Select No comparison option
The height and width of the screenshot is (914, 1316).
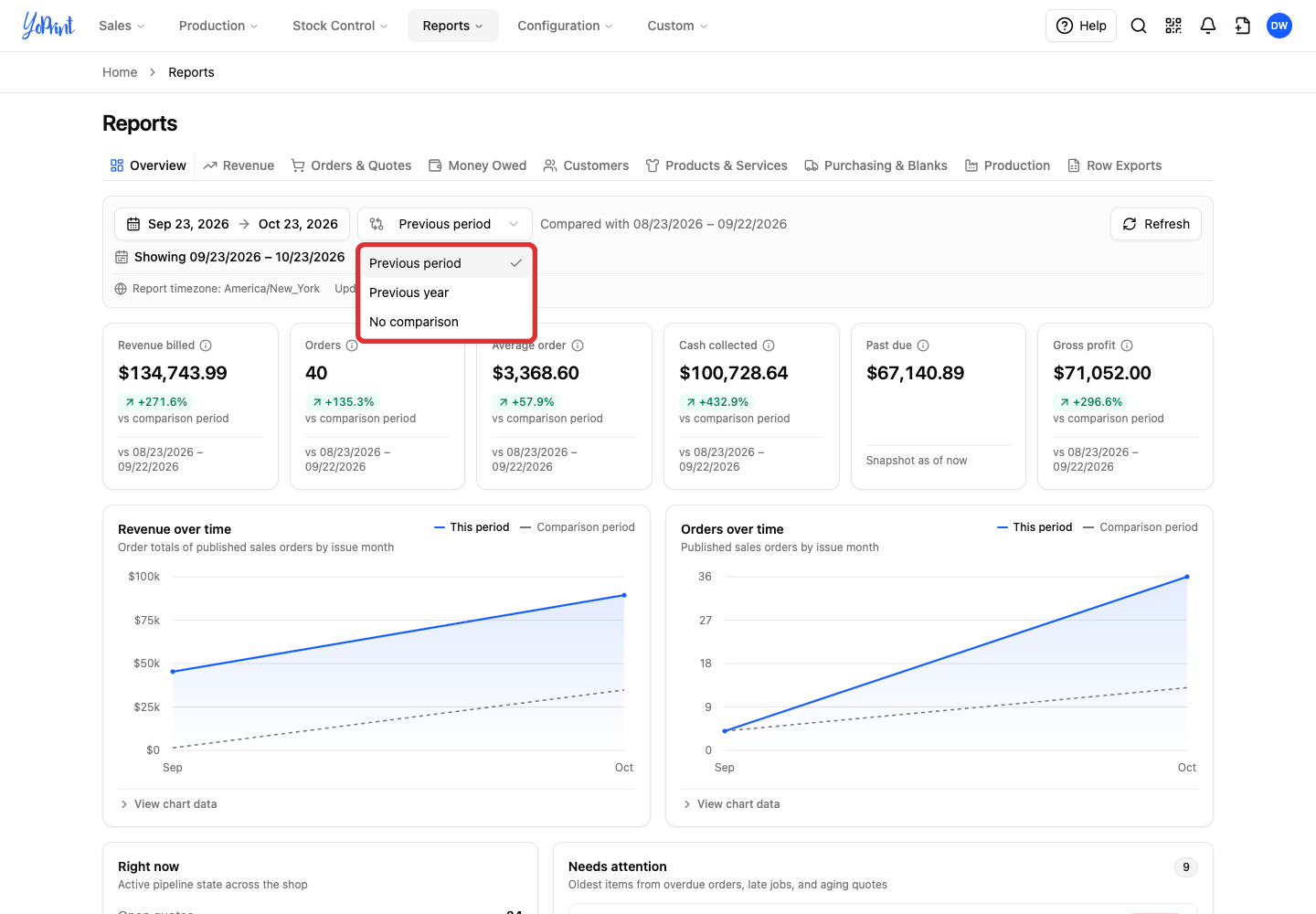tap(445, 322)
